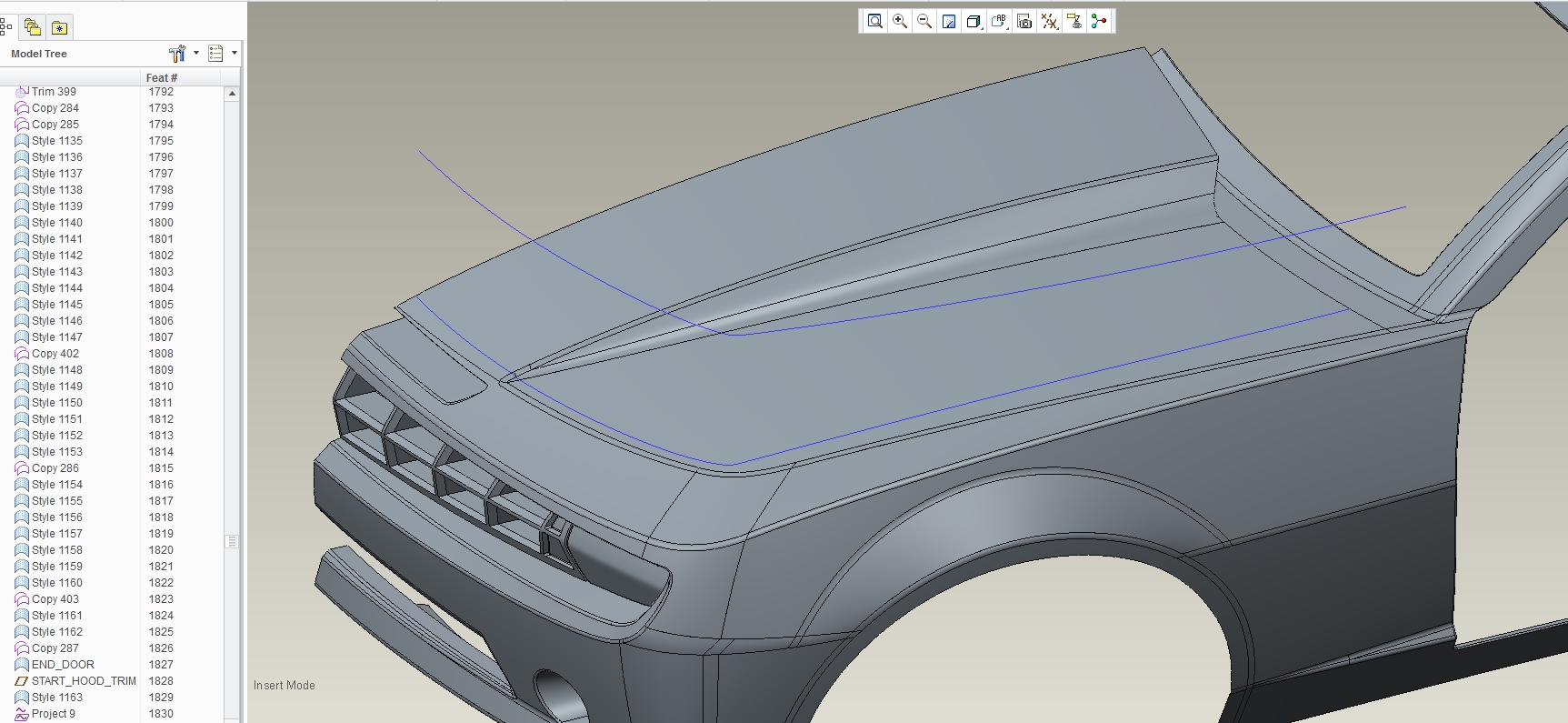Click the START_HOOD_TRIM datum plane icon
The height and width of the screenshot is (723, 1568).
tap(22, 681)
